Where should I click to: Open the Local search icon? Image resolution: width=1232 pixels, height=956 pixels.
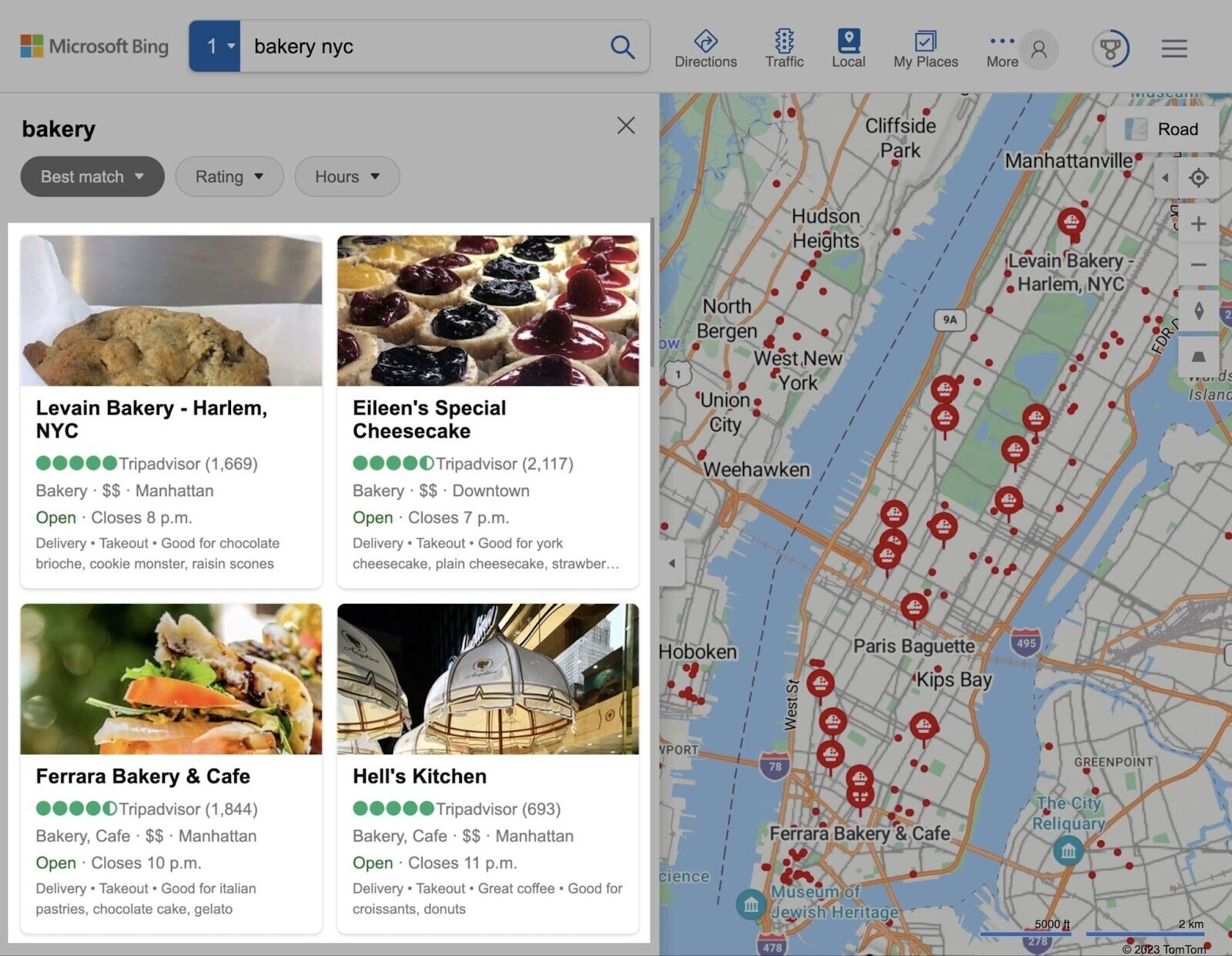point(848,48)
